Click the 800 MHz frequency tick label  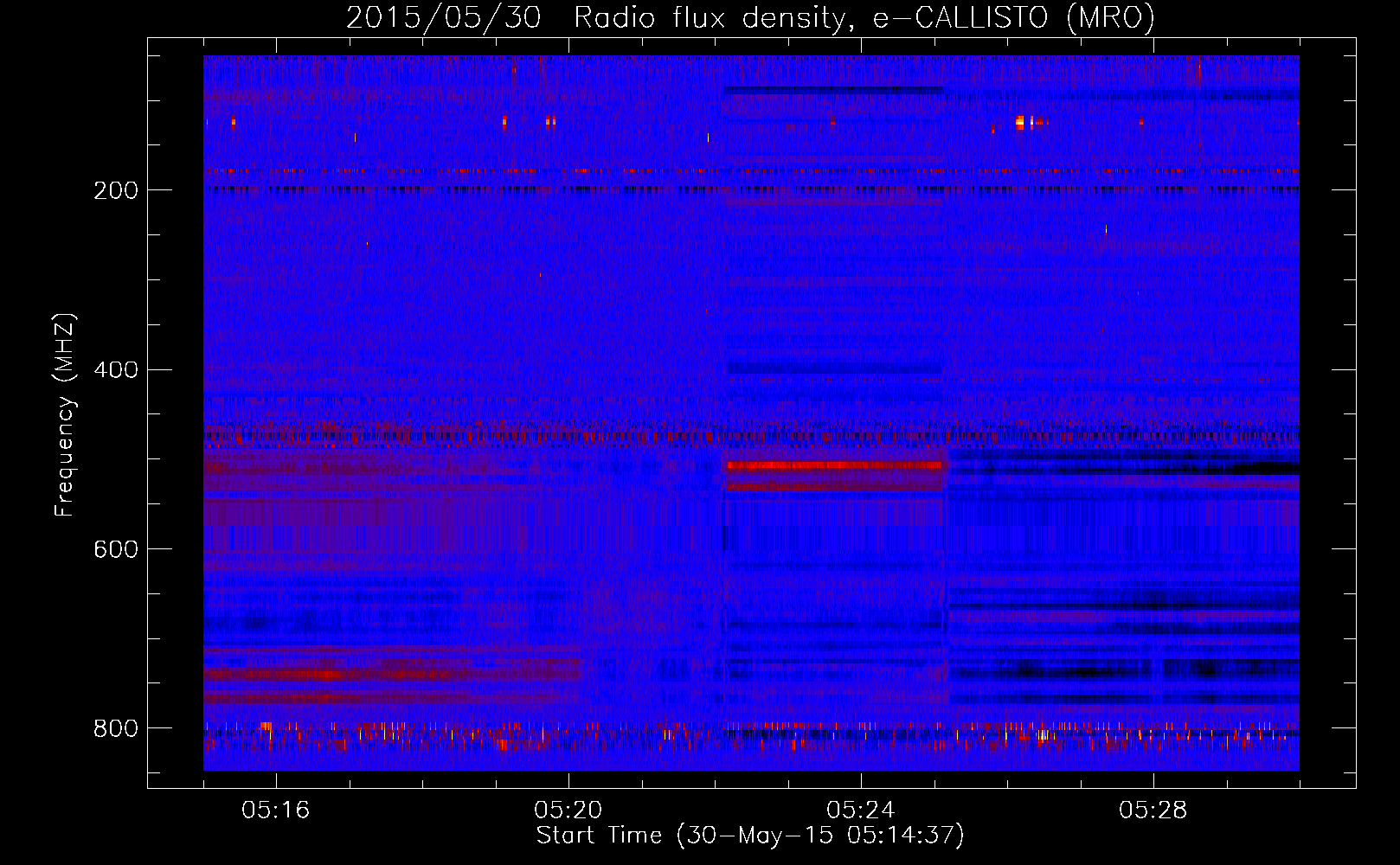click(116, 728)
